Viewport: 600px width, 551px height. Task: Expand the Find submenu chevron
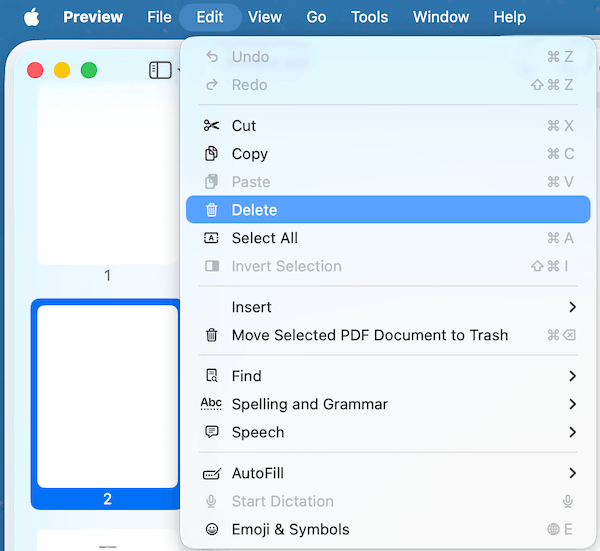pyautogui.click(x=572, y=376)
